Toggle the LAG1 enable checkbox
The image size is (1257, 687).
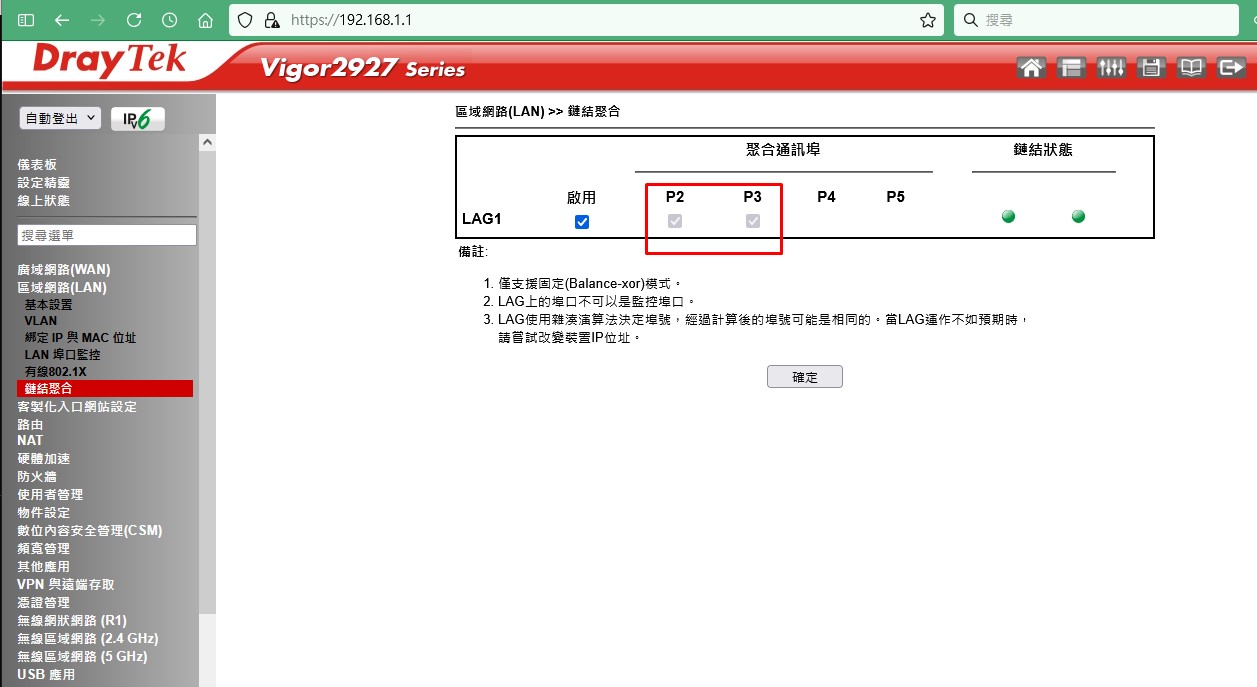pyautogui.click(x=582, y=222)
